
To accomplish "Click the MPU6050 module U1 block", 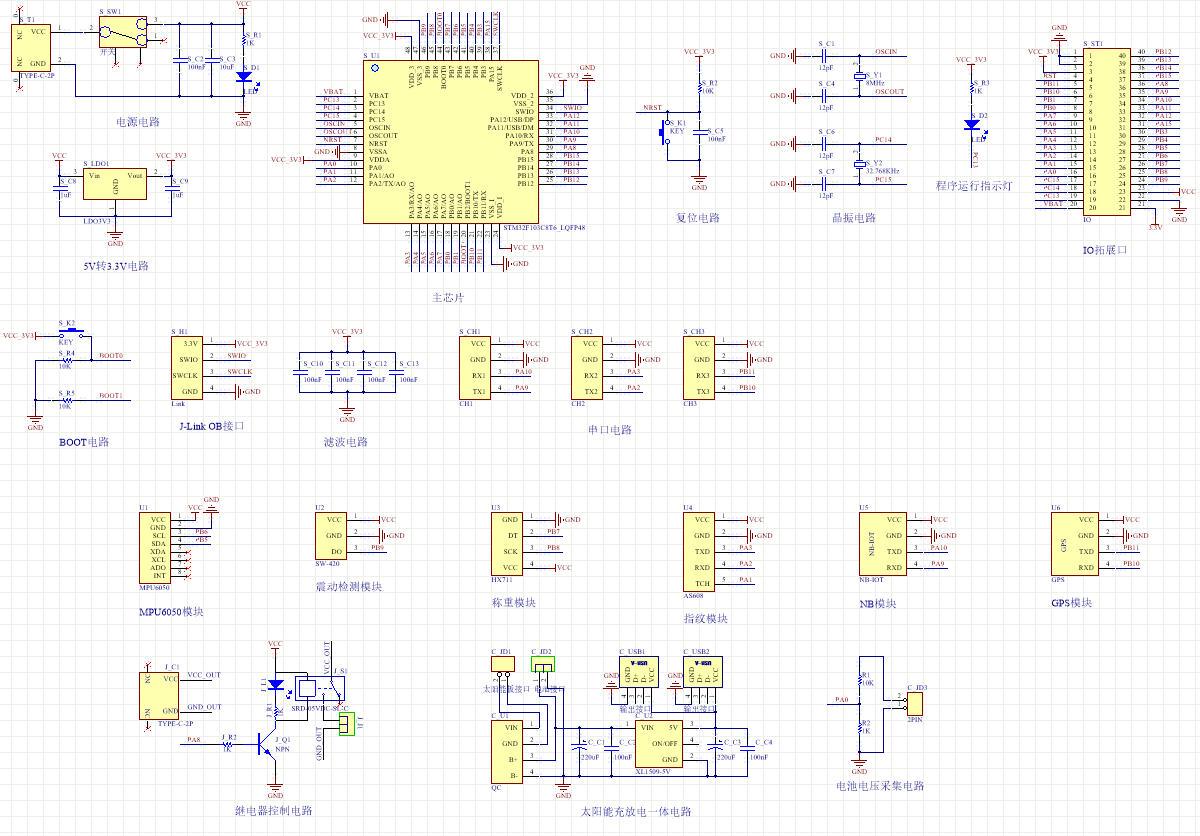I will (x=155, y=547).
